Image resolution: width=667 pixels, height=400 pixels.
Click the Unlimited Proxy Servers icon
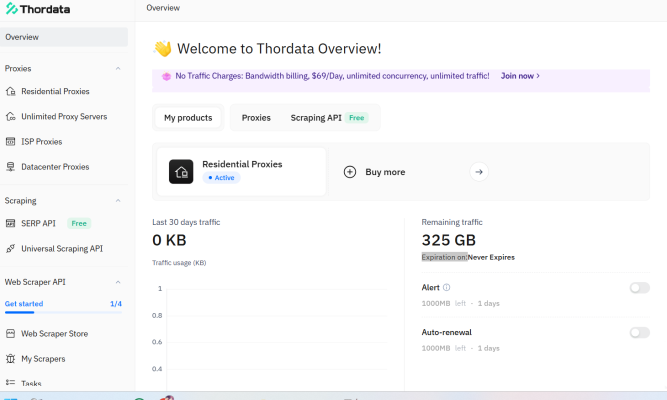point(11,117)
